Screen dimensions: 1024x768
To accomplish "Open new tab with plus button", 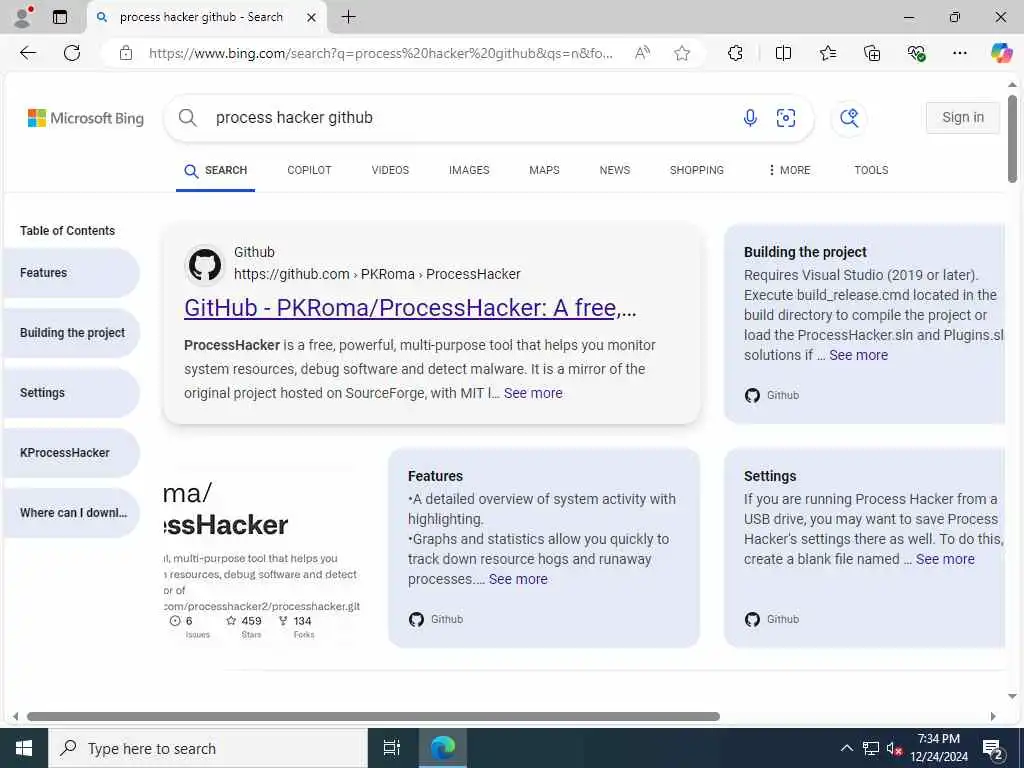I will click(349, 17).
